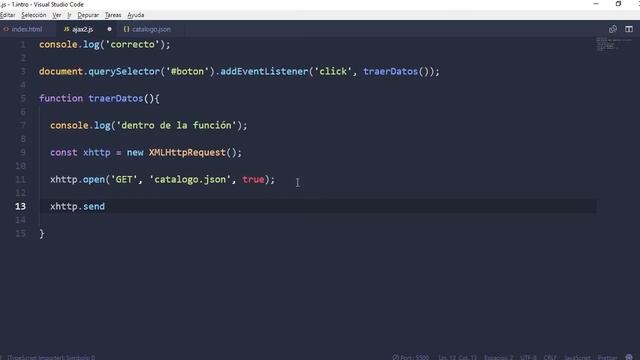This screenshot has height=360, width=640.
Task: Click the Espacios indentation setting in status bar
Action: 498,357
